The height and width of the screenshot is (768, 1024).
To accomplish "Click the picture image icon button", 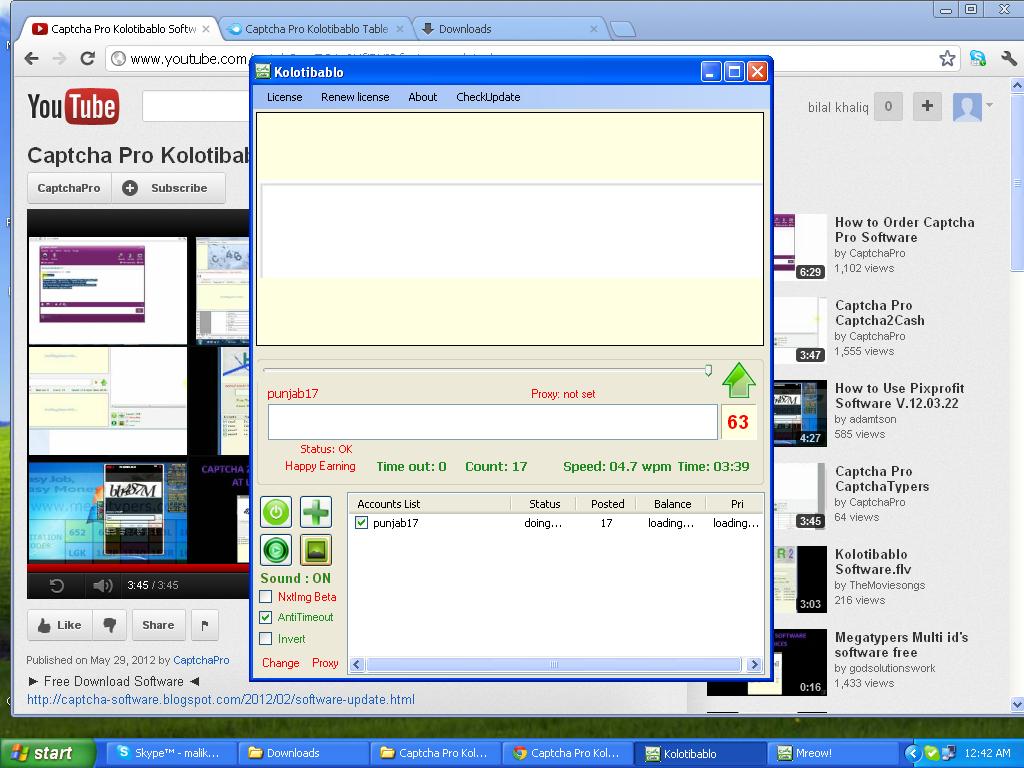I will click(x=316, y=550).
